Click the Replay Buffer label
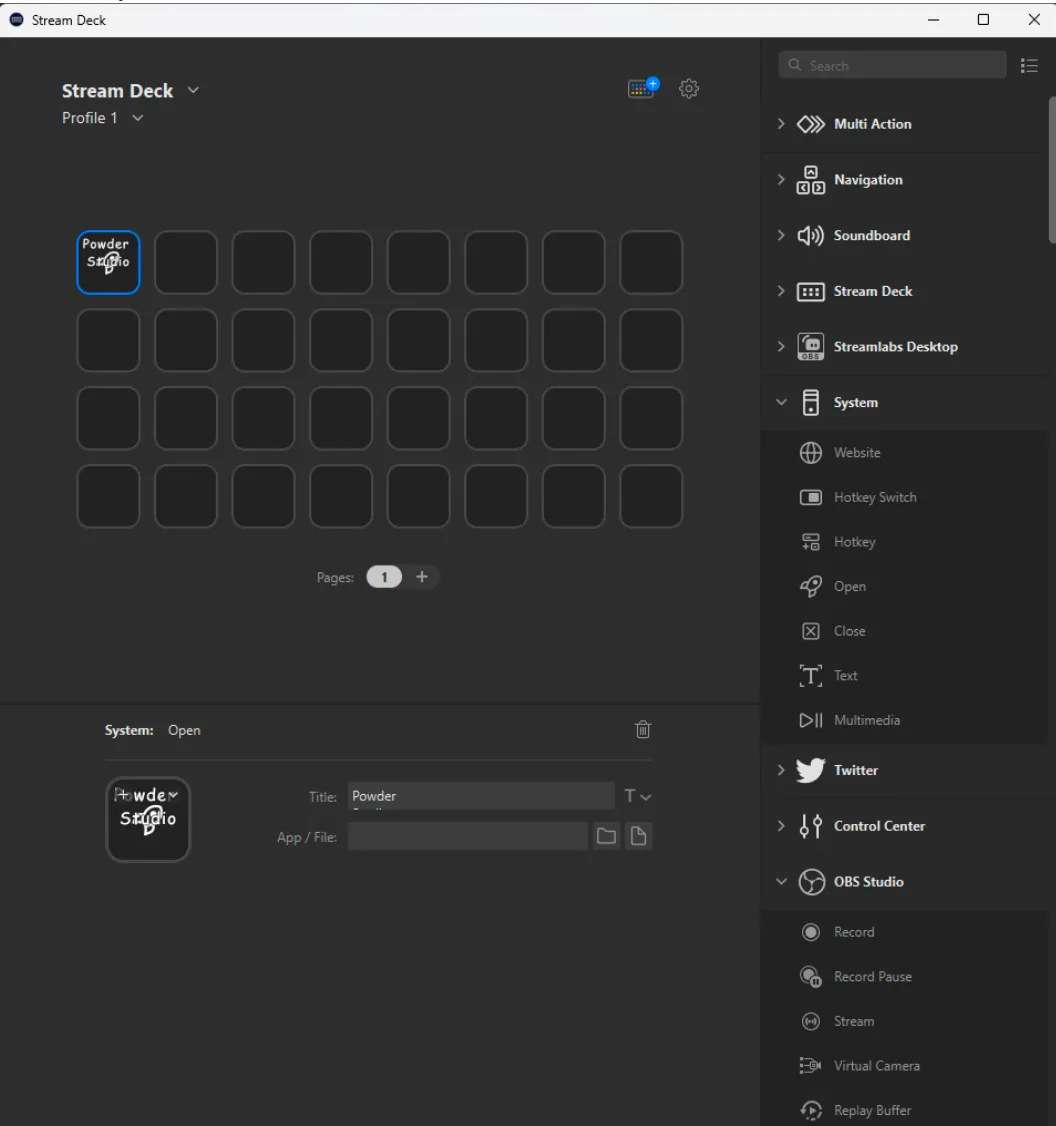 pos(872,1110)
